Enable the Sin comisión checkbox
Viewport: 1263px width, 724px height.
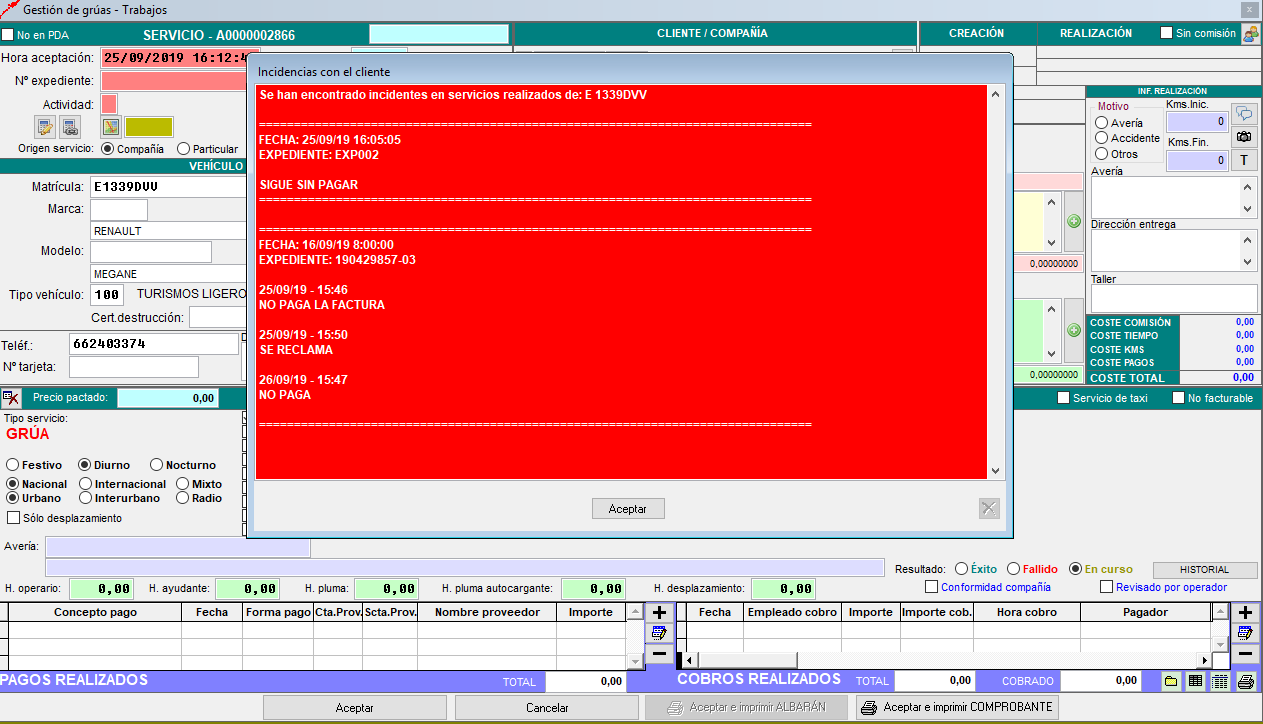click(x=1166, y=33)
